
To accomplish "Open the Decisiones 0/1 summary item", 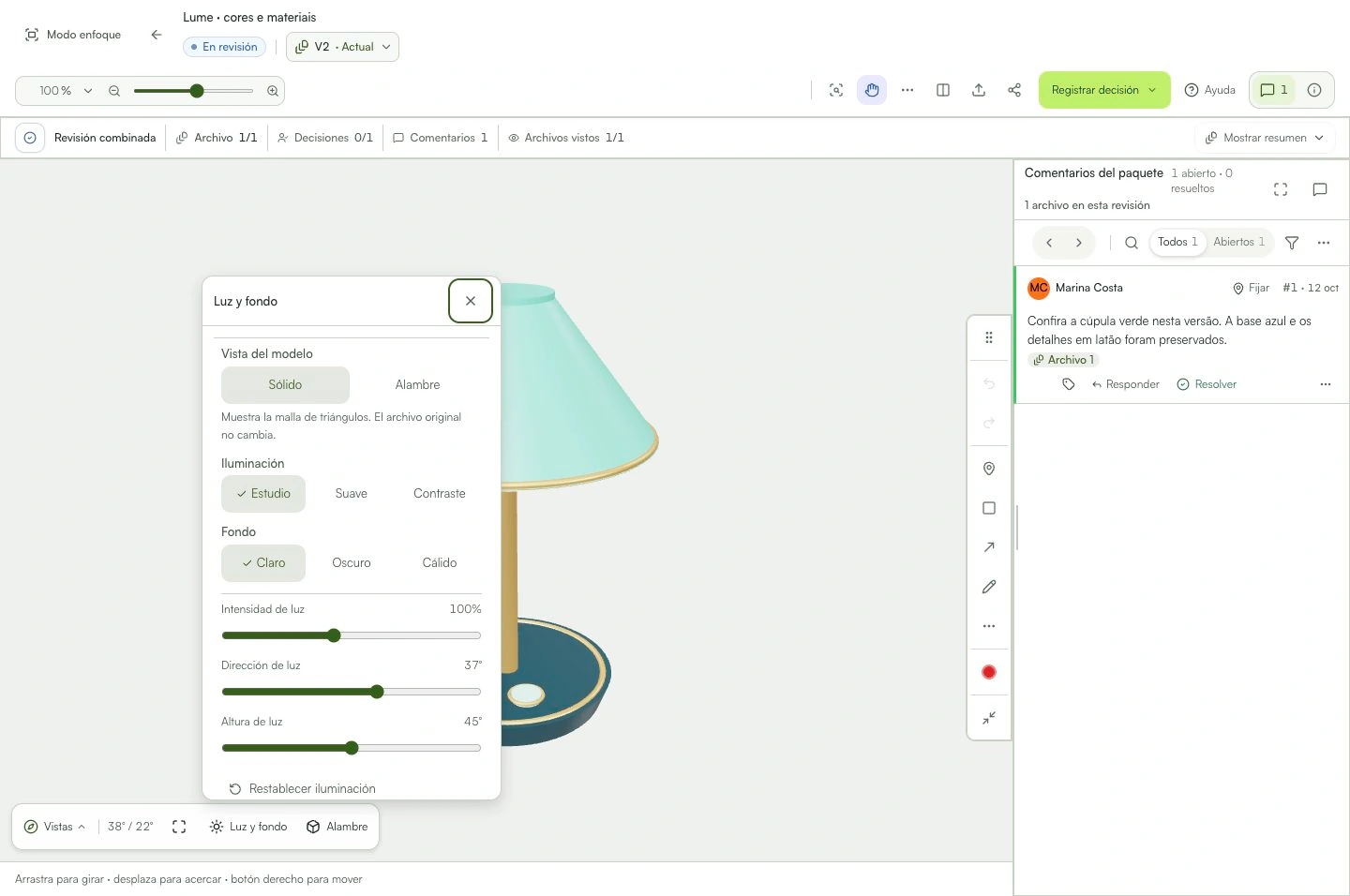I will point(325,138).
